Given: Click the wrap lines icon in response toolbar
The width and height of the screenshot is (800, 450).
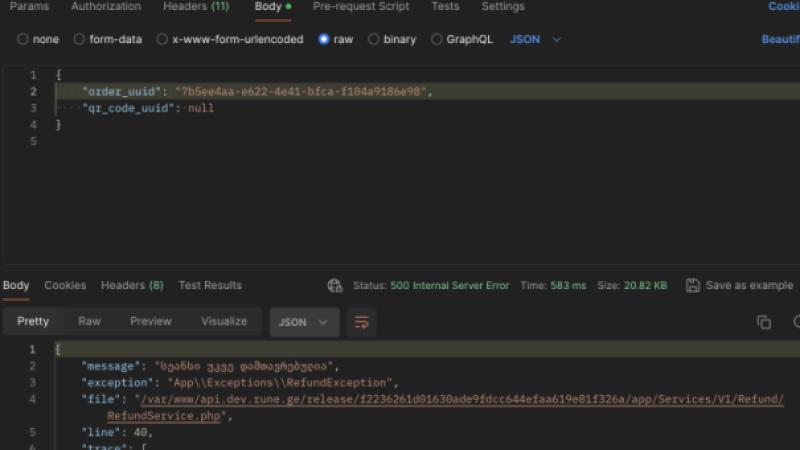Looking at the screenshot, I should pyautogui.click(x=362, y=322).
